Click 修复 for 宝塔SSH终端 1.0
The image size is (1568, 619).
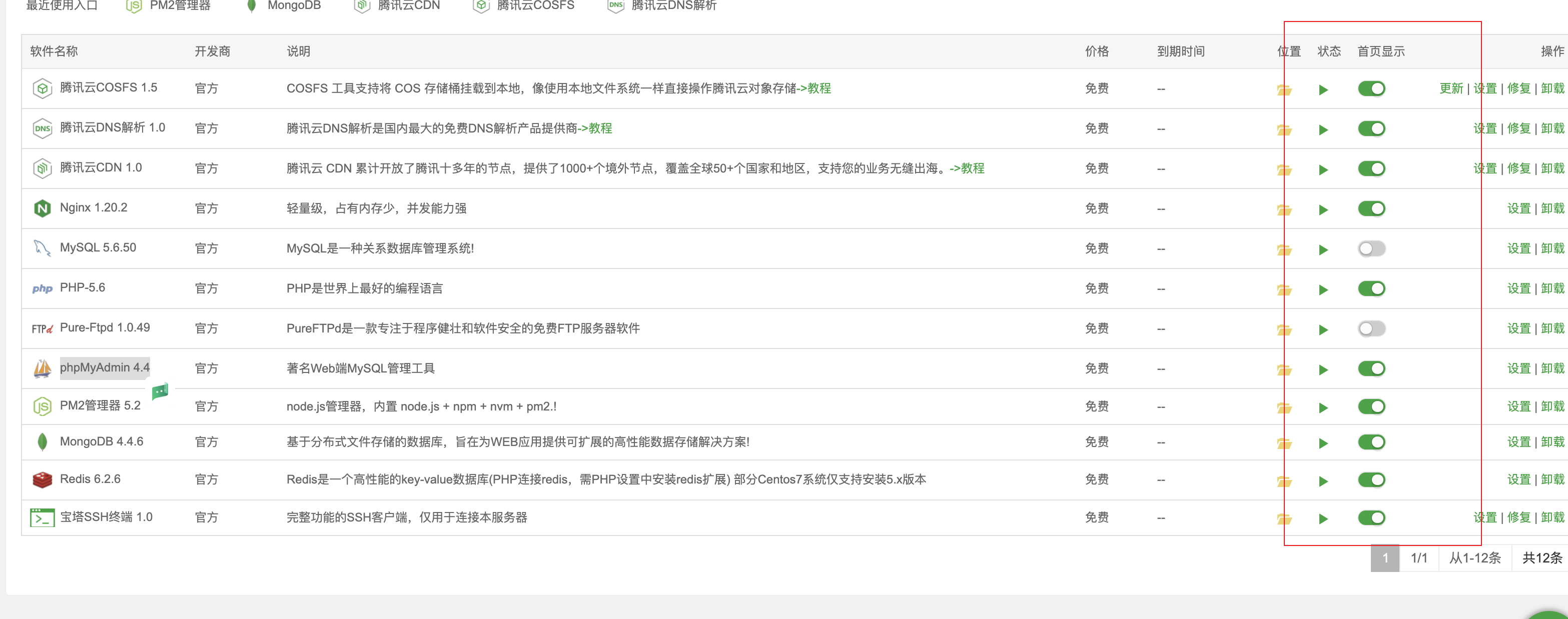tap(1518, 517)
